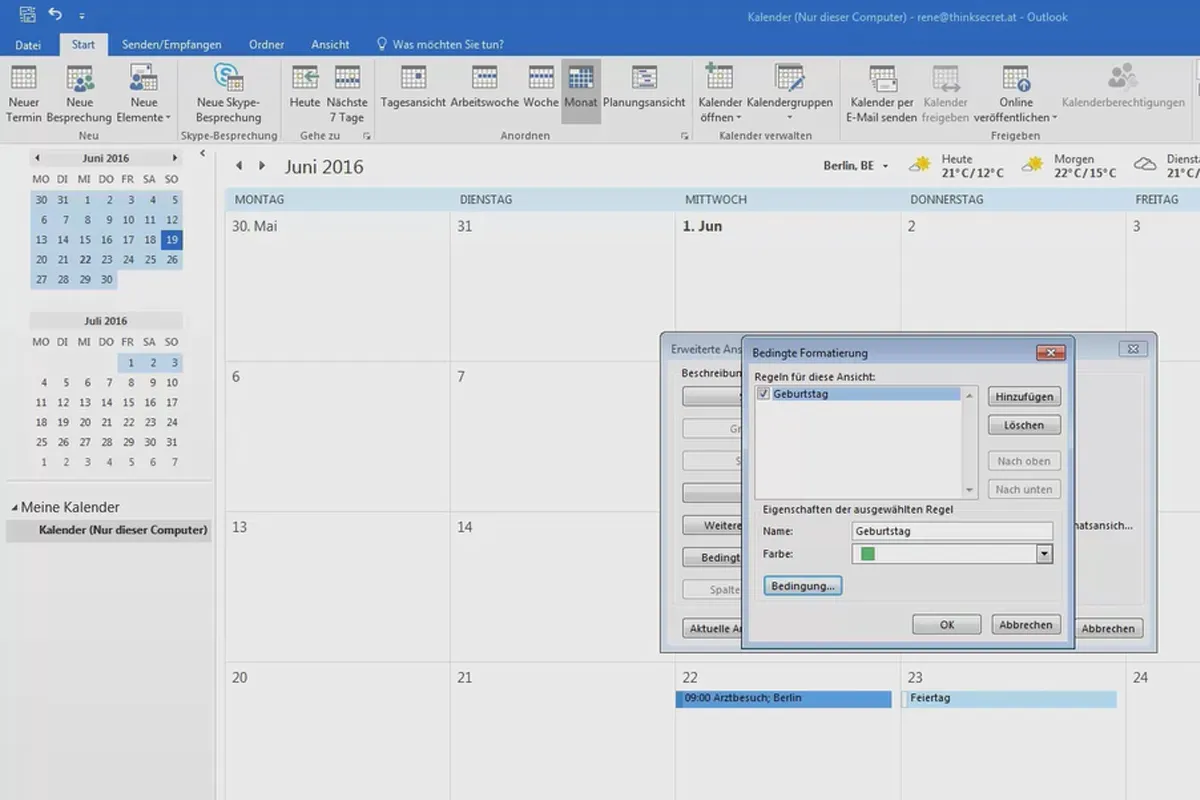Click Kalender per E-Mail senden
This screenshot has width=1200, height=800.
click(x=882, y=95)
